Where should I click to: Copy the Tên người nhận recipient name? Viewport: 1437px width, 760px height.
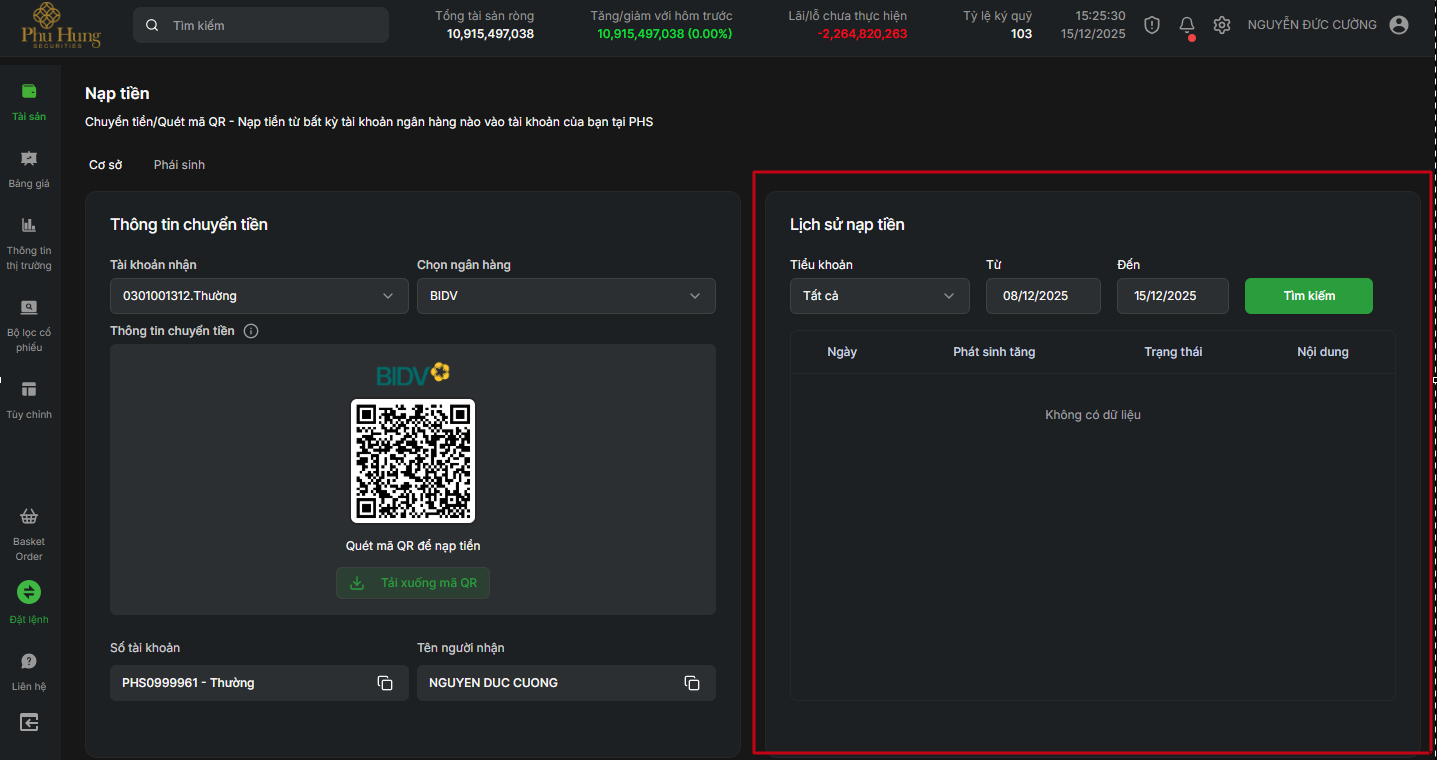tap(691, 683)
